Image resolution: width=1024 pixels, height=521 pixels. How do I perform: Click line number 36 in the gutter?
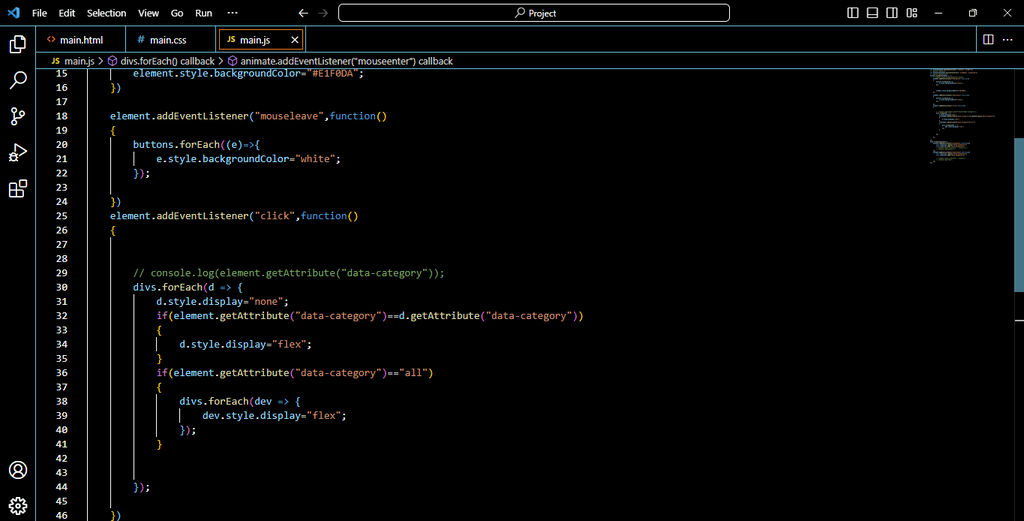[61, 372]
